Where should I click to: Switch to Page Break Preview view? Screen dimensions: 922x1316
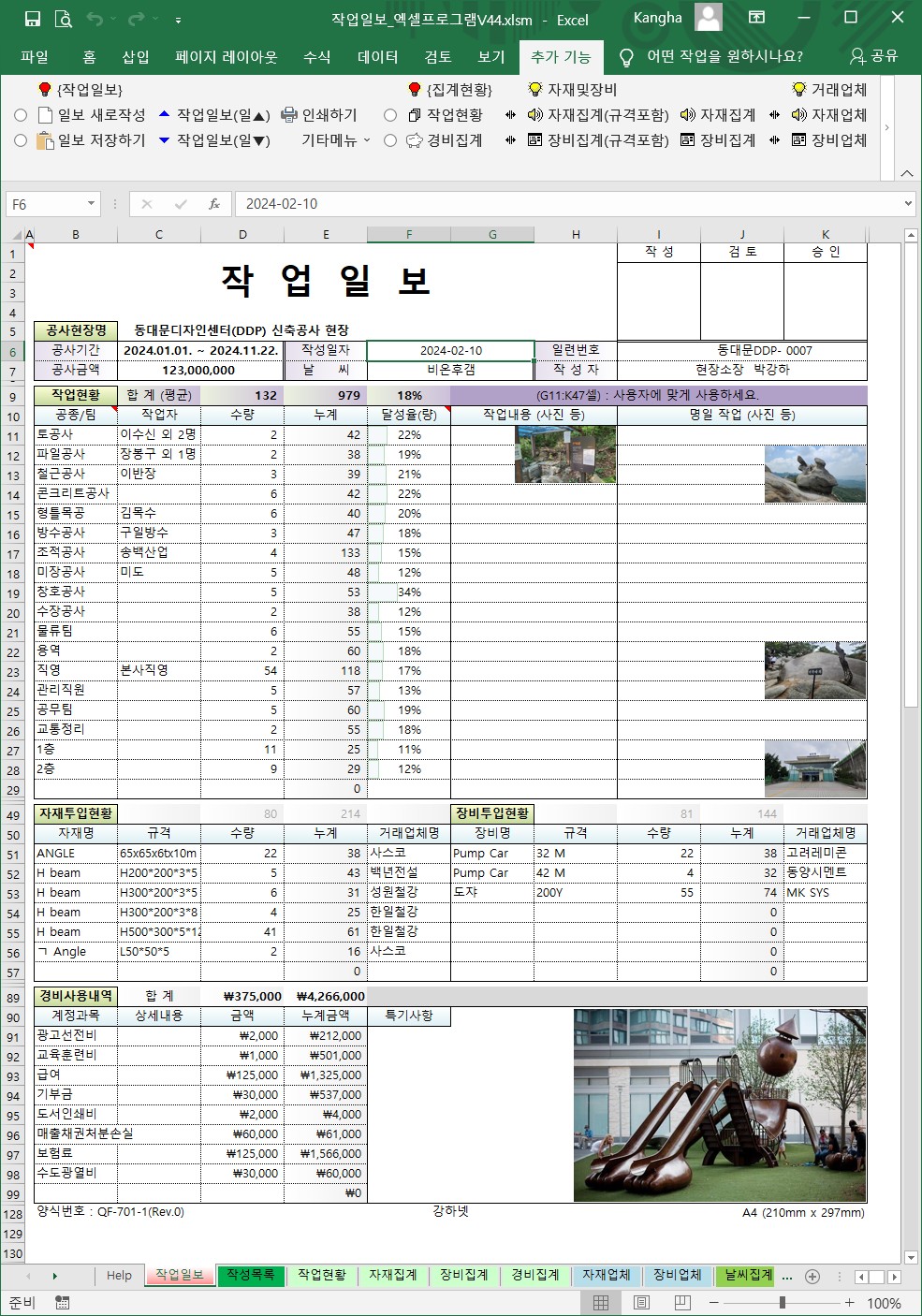(682, 1303)
